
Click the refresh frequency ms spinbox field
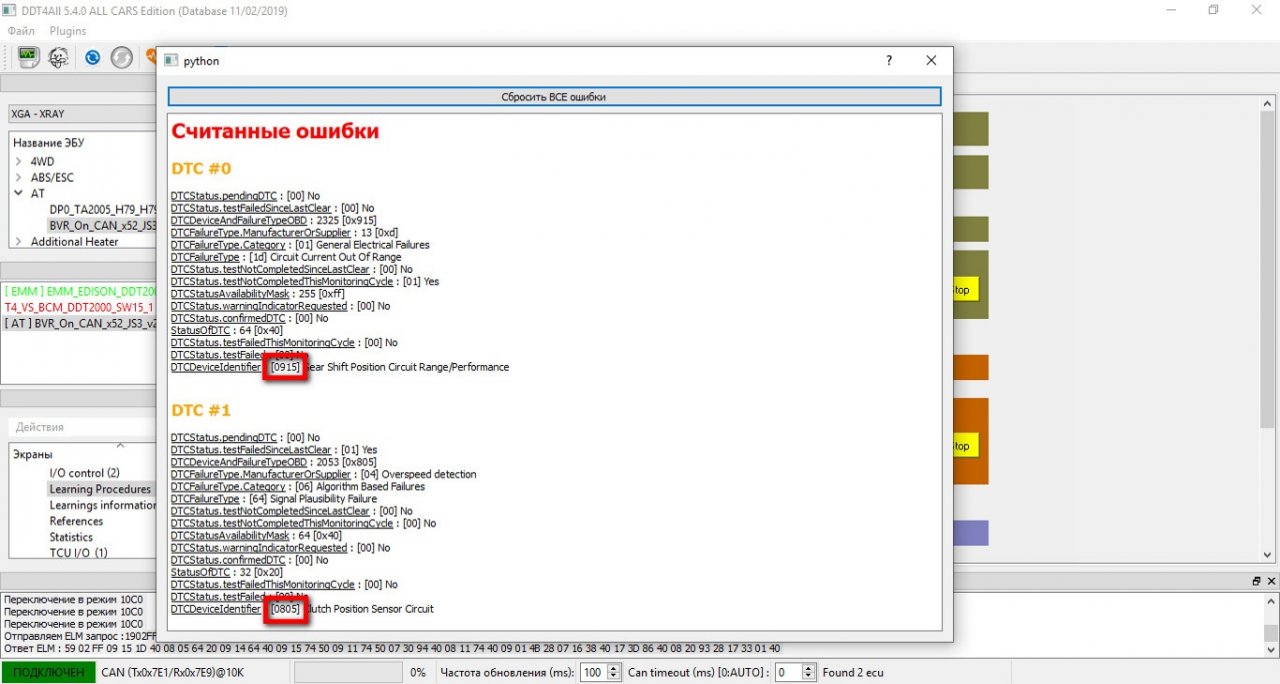(593, 672)
